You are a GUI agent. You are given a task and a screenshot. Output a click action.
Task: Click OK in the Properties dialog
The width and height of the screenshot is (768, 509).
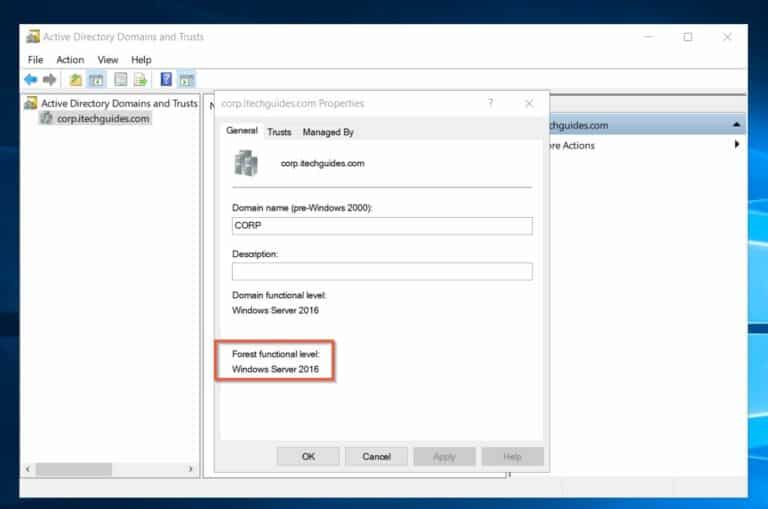308,457
